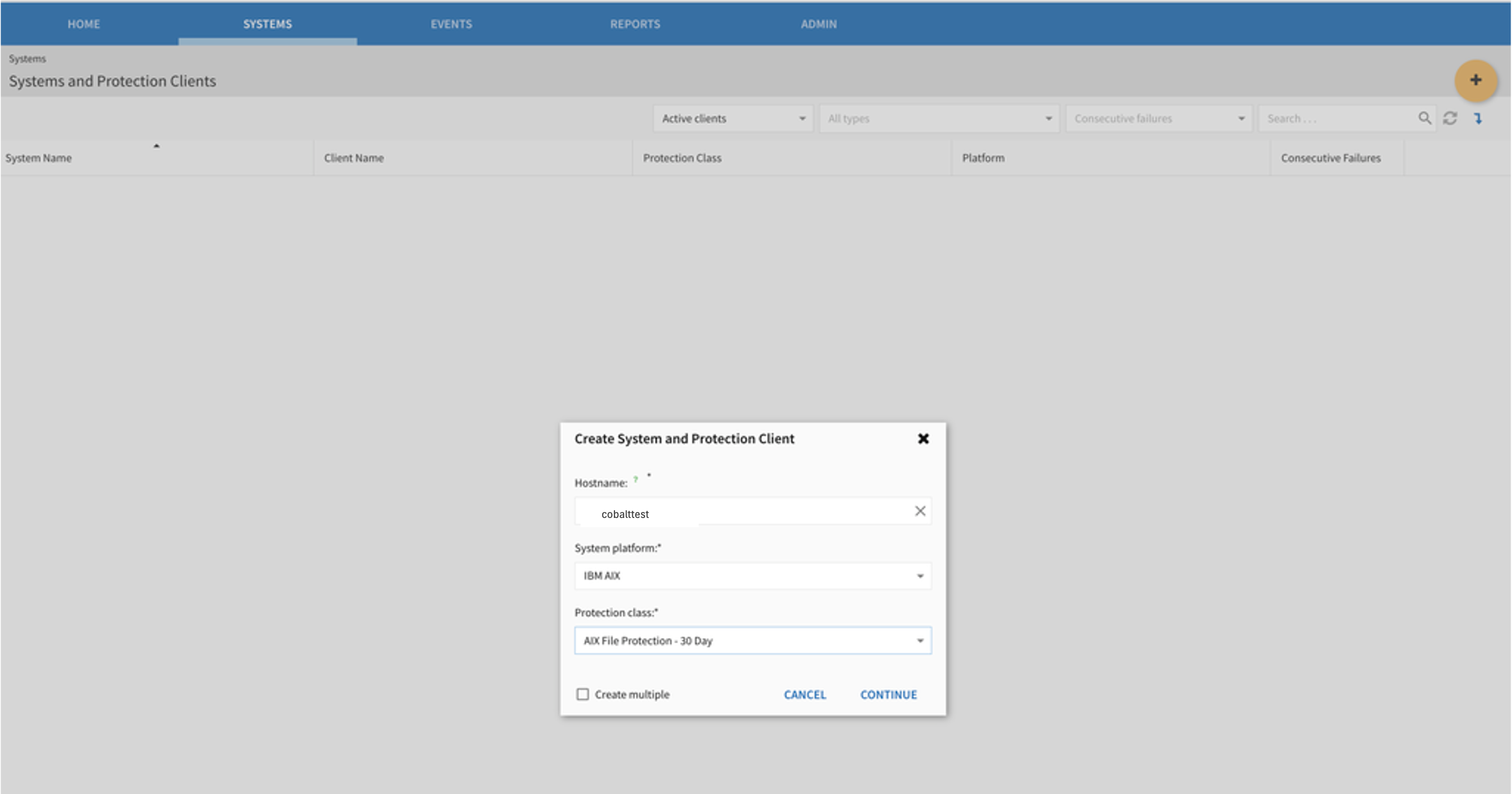Click the Cancel button
Image resolution: width=1512 pixels, height=794 pixels.
pyautogui.click(x=804, y=695)
